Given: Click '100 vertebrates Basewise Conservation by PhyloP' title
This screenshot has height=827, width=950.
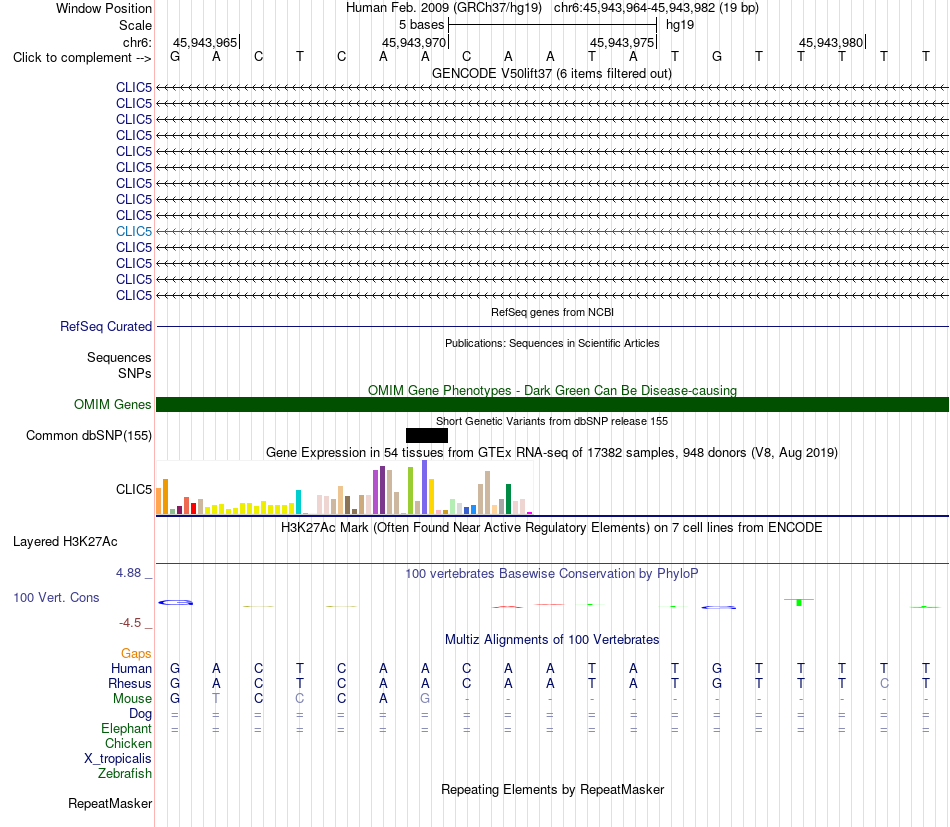Looking at the screenshot, I should tap(552, 573).
